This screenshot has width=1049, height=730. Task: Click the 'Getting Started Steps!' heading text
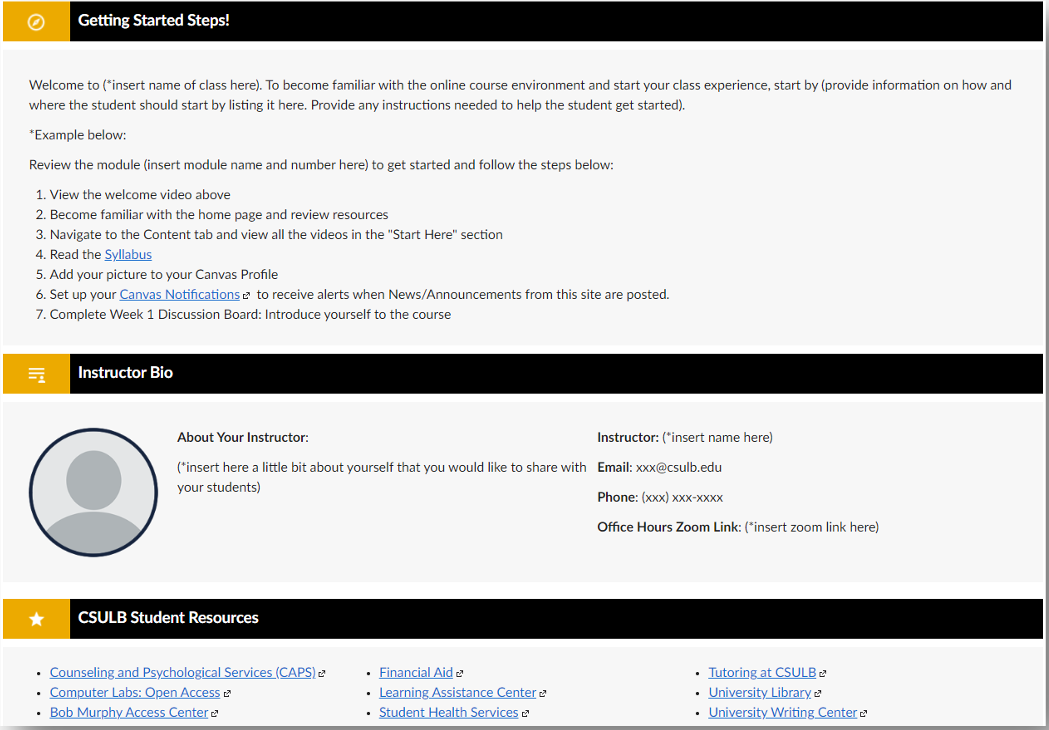pos(154,21)
